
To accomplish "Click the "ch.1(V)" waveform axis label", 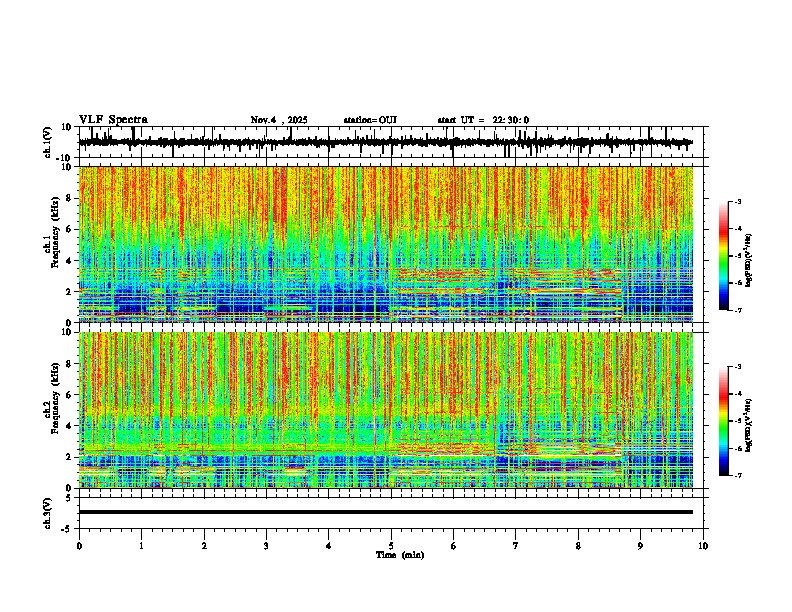I will [48, 142].
